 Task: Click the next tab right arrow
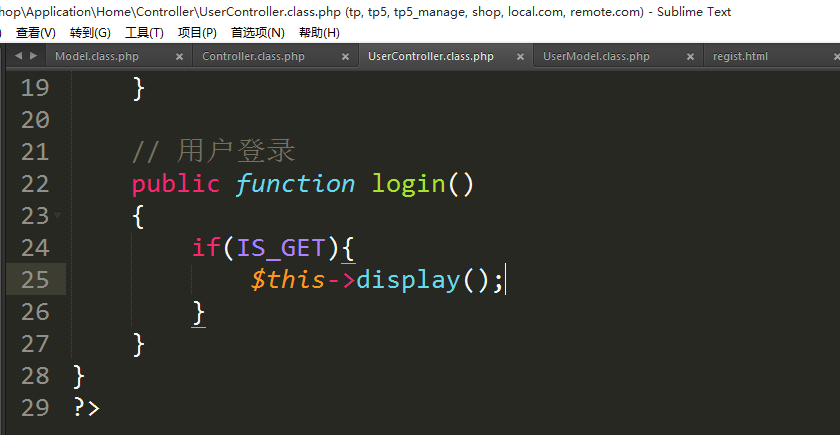coord(34,56)
